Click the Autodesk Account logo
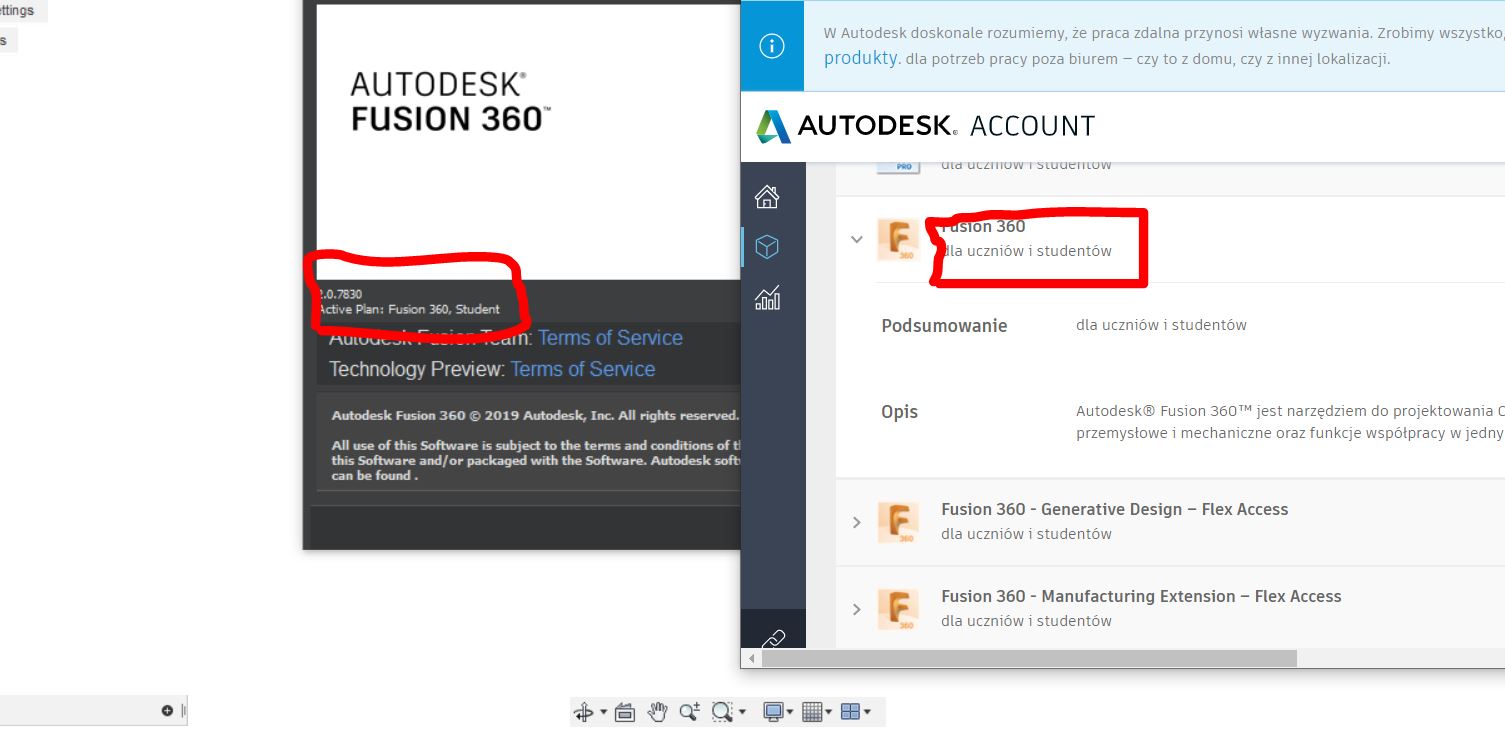Viewport: 1505px width, 729px height. pyautogui.click(x=925, y=126)
